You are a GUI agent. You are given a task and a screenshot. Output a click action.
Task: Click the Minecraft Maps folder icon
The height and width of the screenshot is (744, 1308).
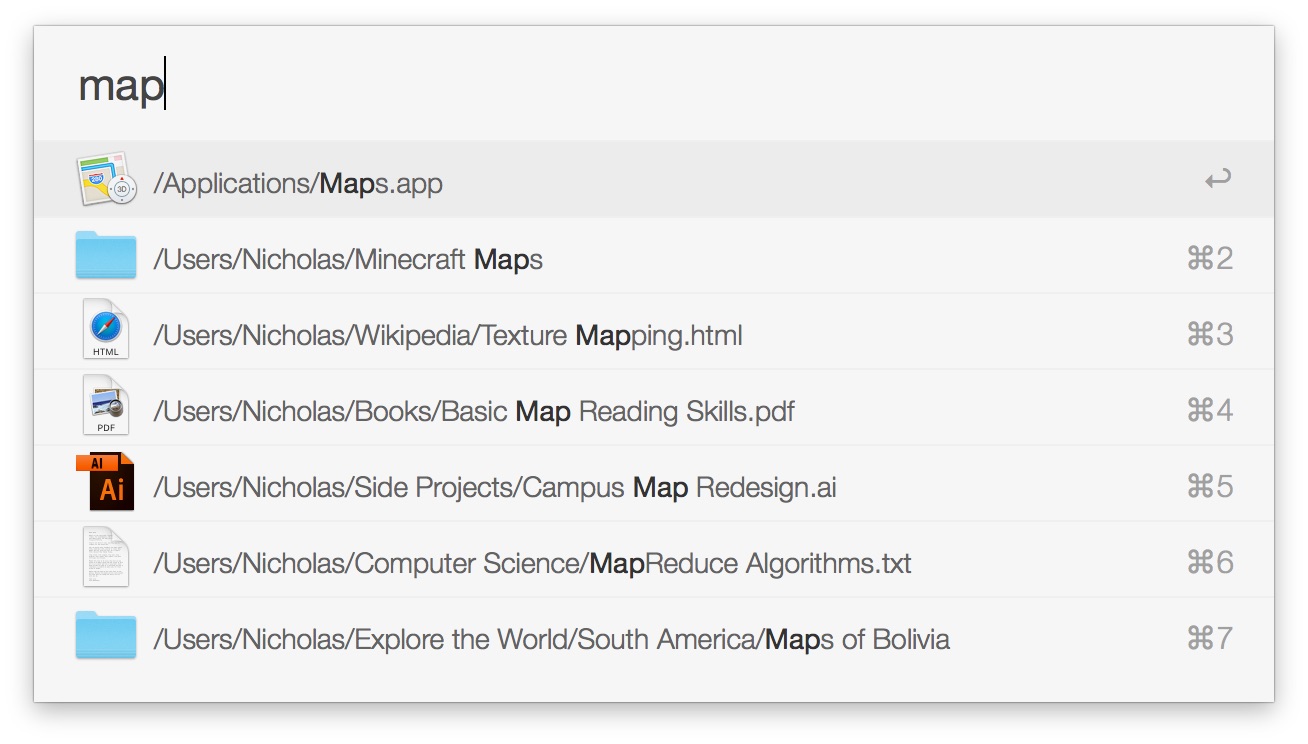click(106, 256)
